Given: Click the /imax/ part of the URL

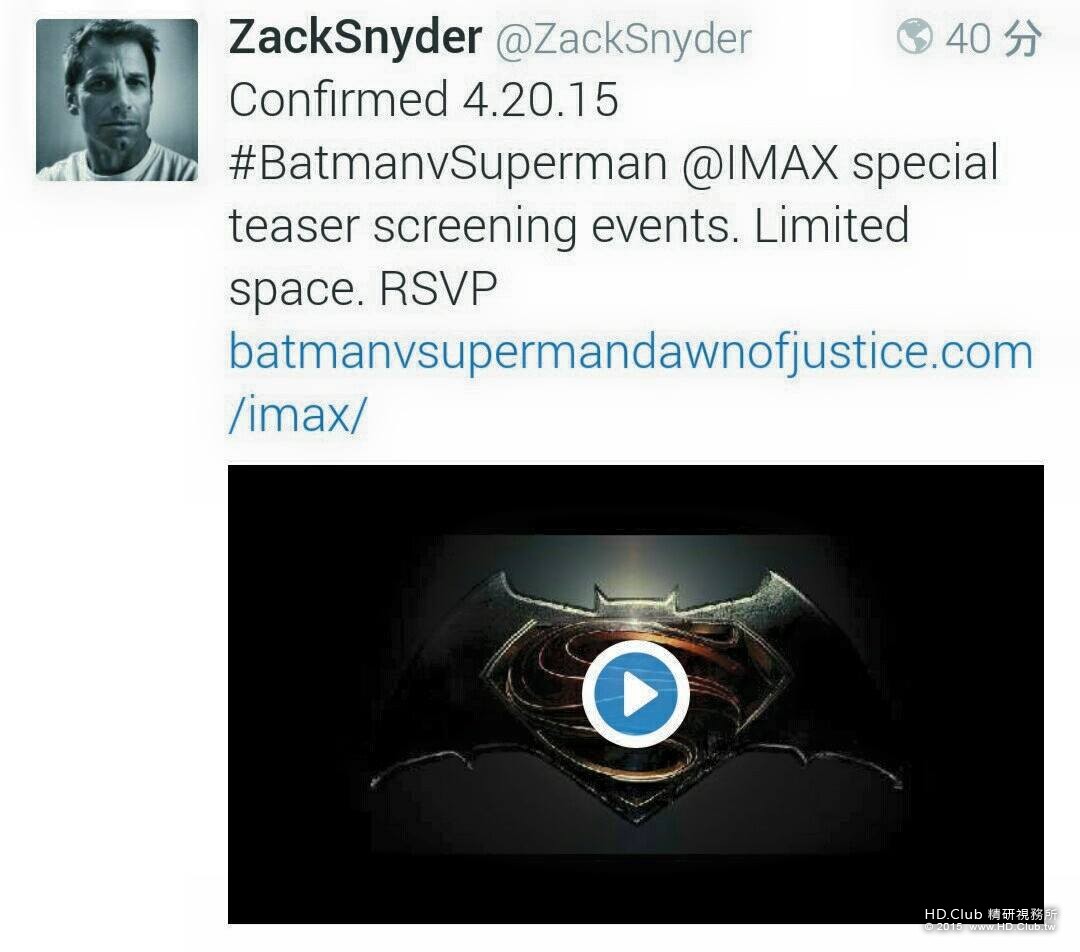Looking at the screenshot, I should pos(298,415).
